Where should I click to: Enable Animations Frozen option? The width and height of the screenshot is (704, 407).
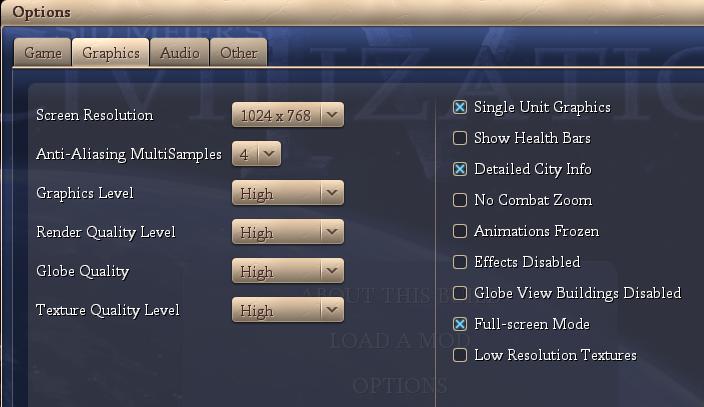click(460, 231)
